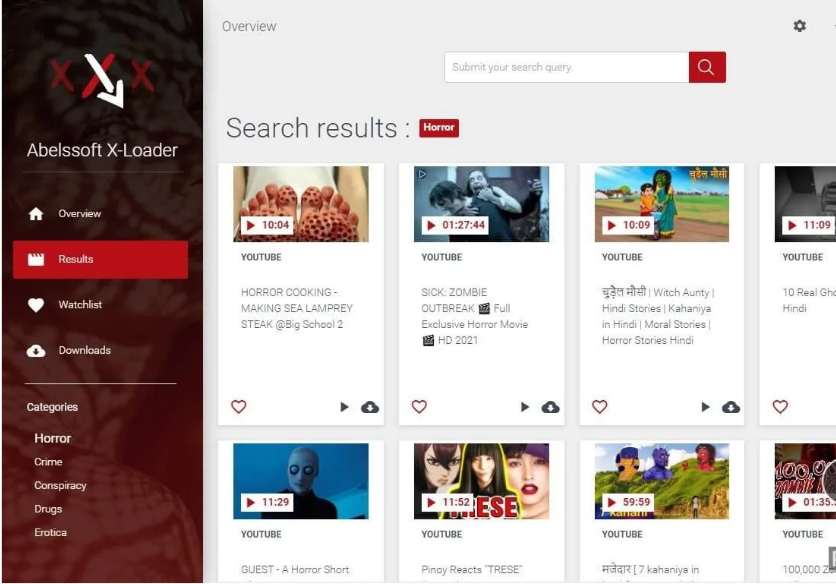This screenshot has width=836, height=584.
Task: Toggle favorite heart on Zombie Outbreak card
Action: pyautogui.click(x=419, y=407)
